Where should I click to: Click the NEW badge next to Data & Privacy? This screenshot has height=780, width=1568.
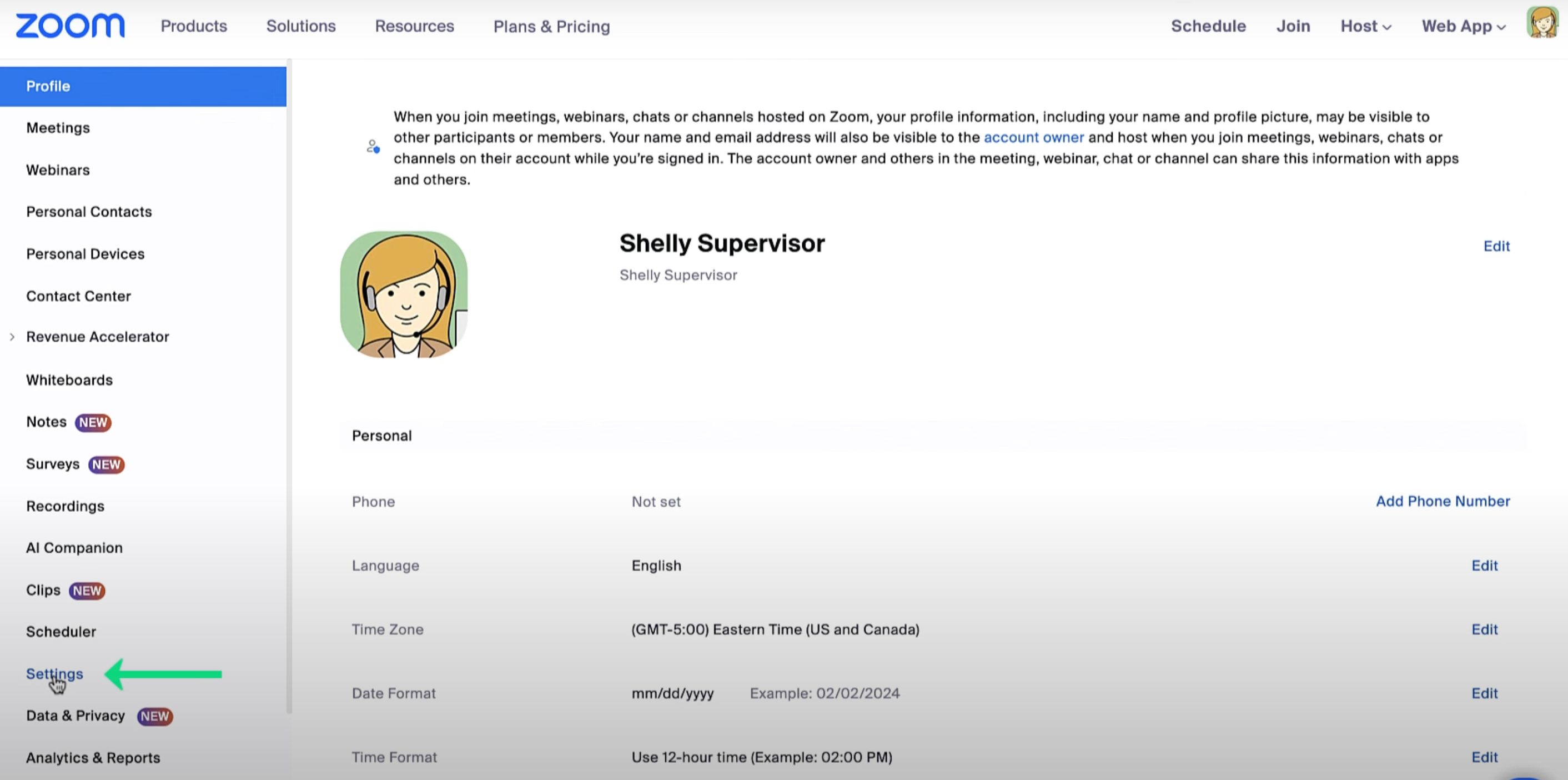coord(154,717)
